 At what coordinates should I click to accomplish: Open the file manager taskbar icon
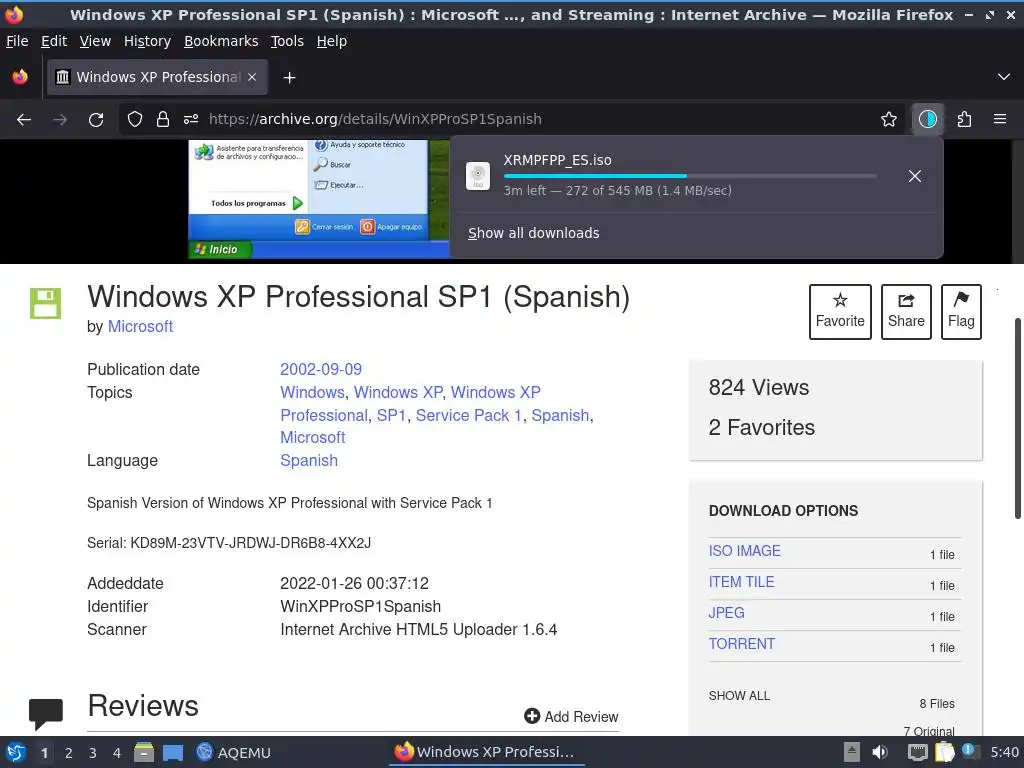[144, 752]
